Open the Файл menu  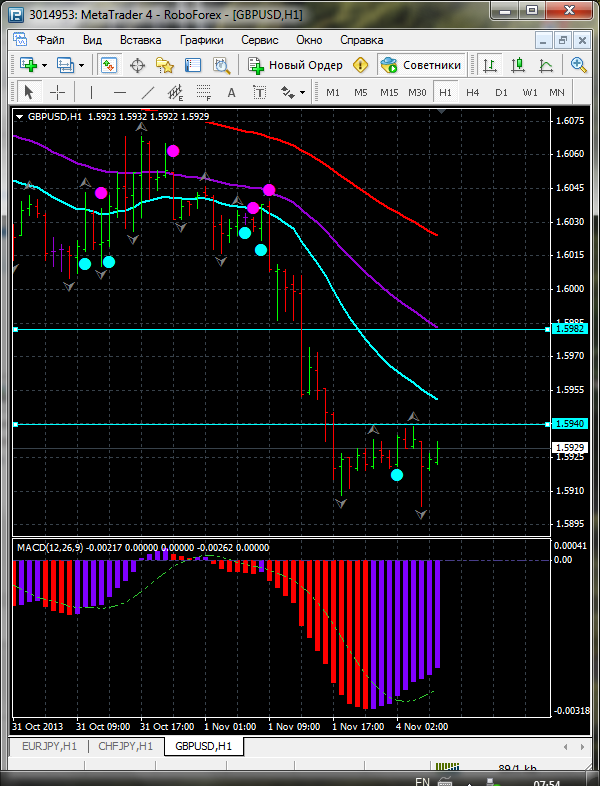(51, 40)
